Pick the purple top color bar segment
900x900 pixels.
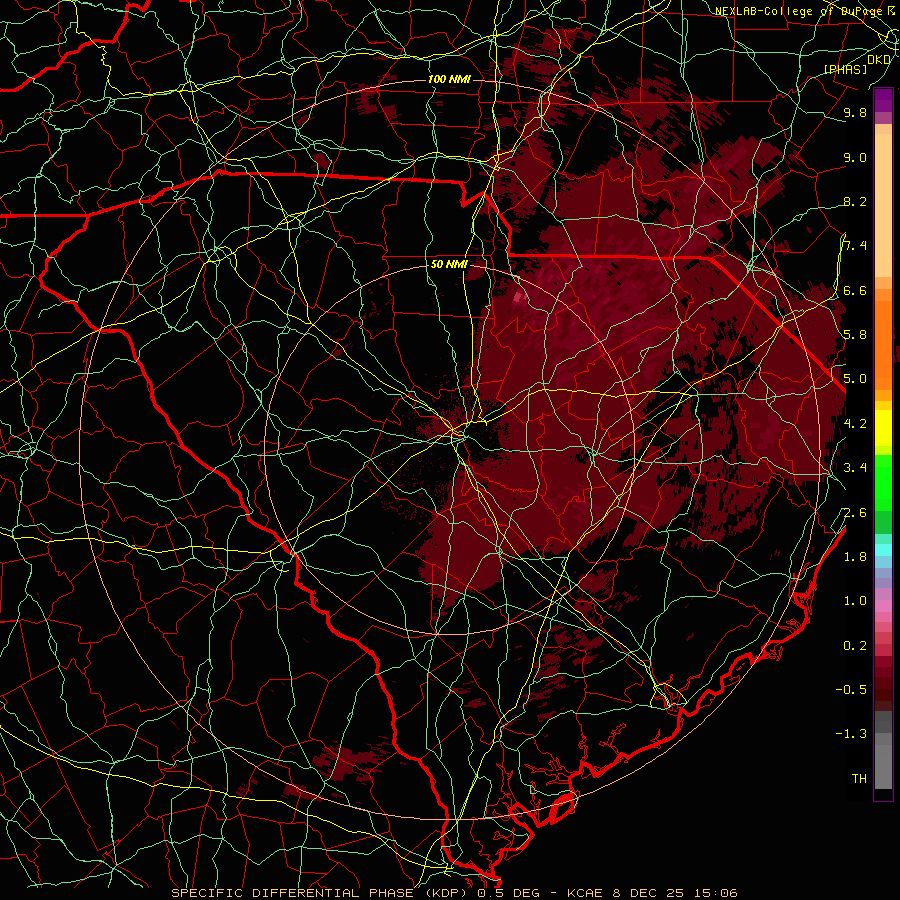(x=883, y=100)
